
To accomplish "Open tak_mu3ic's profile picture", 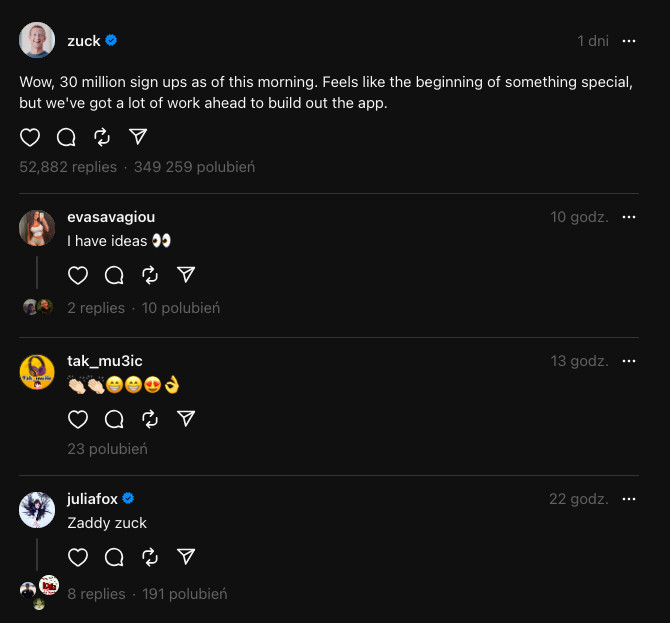I will click(x=37, y=373).
